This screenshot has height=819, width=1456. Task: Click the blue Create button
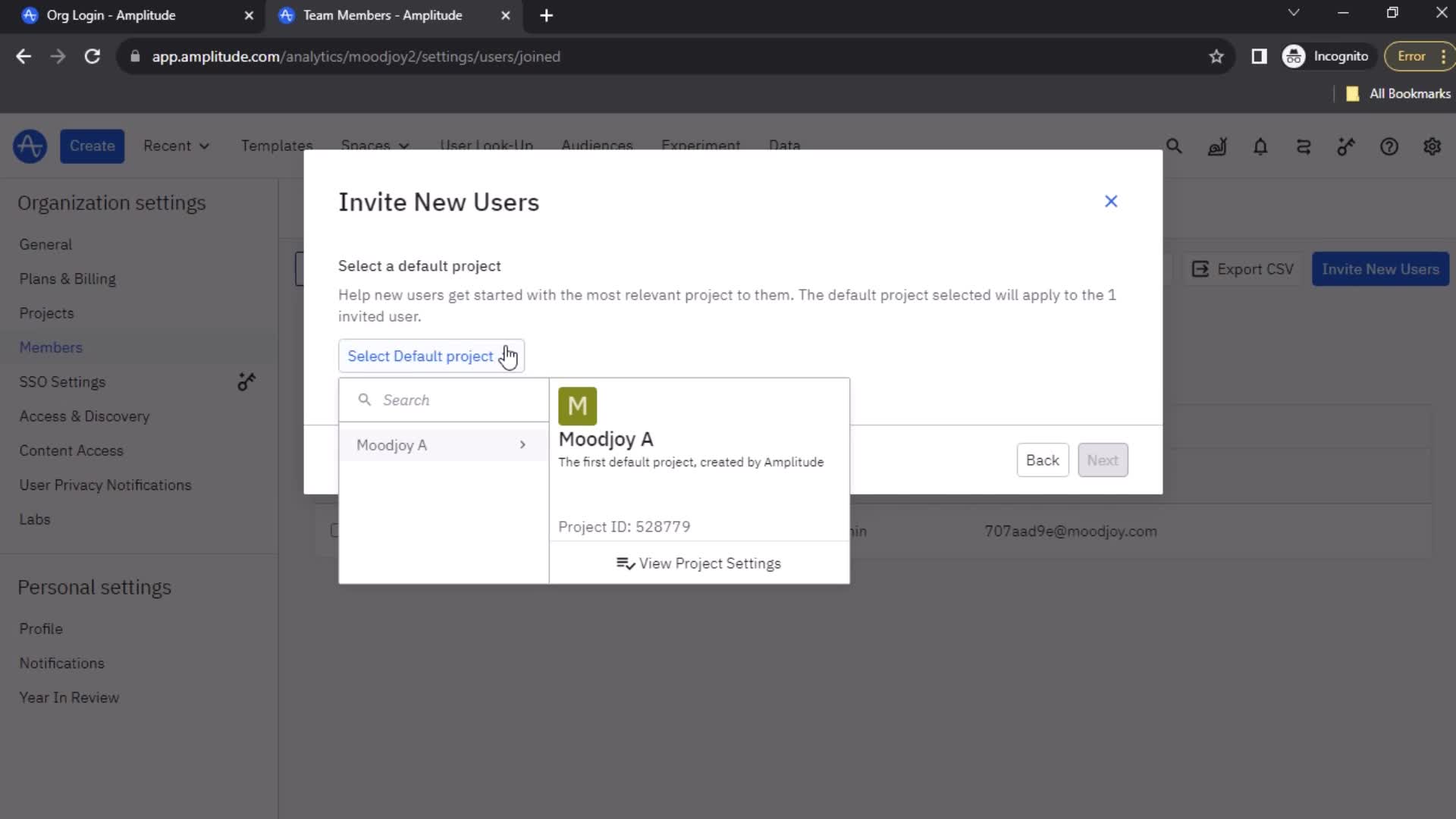click(92, 146)
